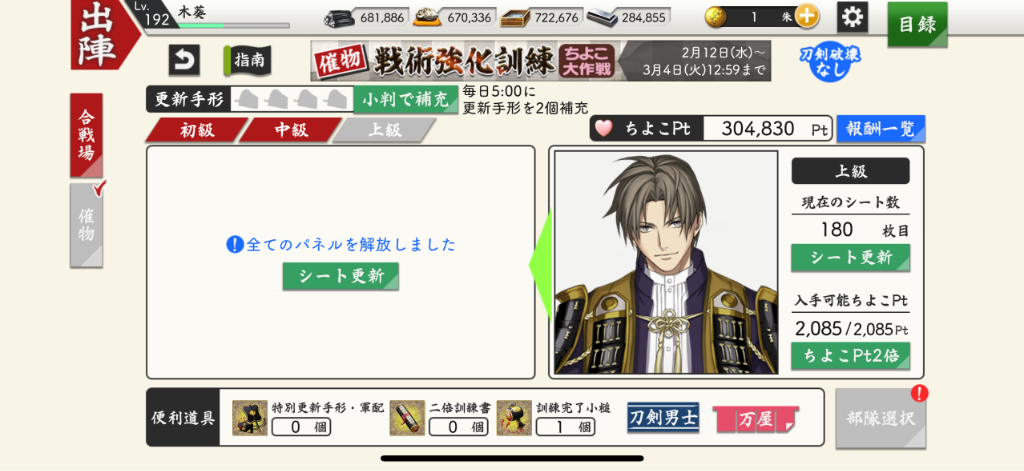
Task: Click シート更新 button in center panel
Action: tap(340, 276)
